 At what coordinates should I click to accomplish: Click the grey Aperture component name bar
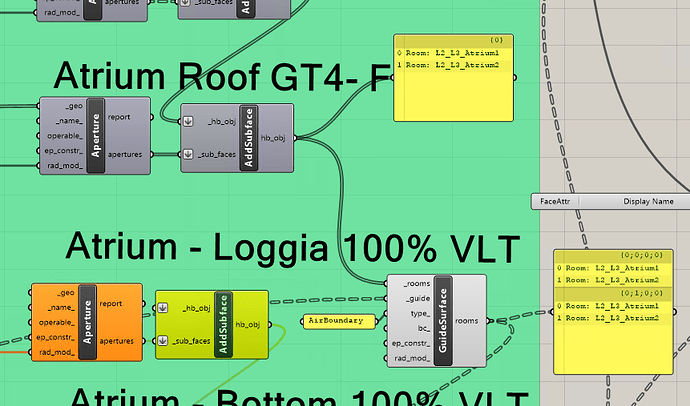click(x=95, y=135)
